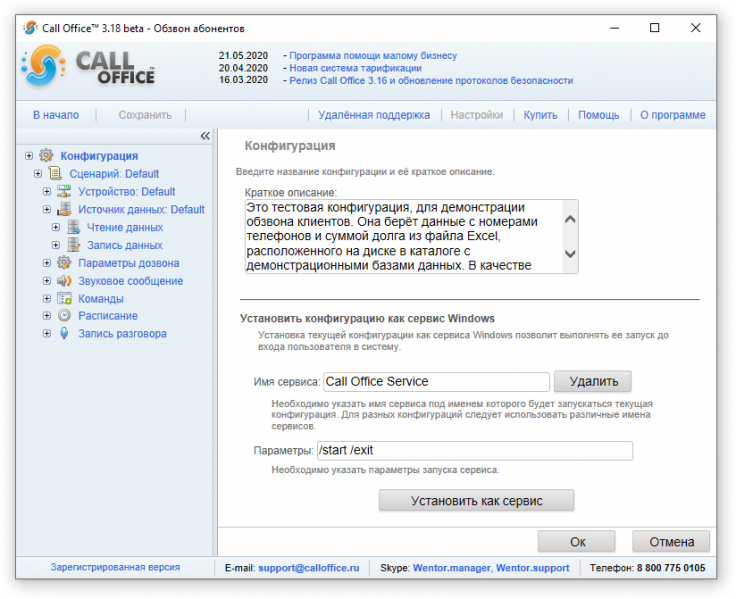736x599 pixels.
Task: Select Источник данных: Default tree label
Action: pos(141,209)
